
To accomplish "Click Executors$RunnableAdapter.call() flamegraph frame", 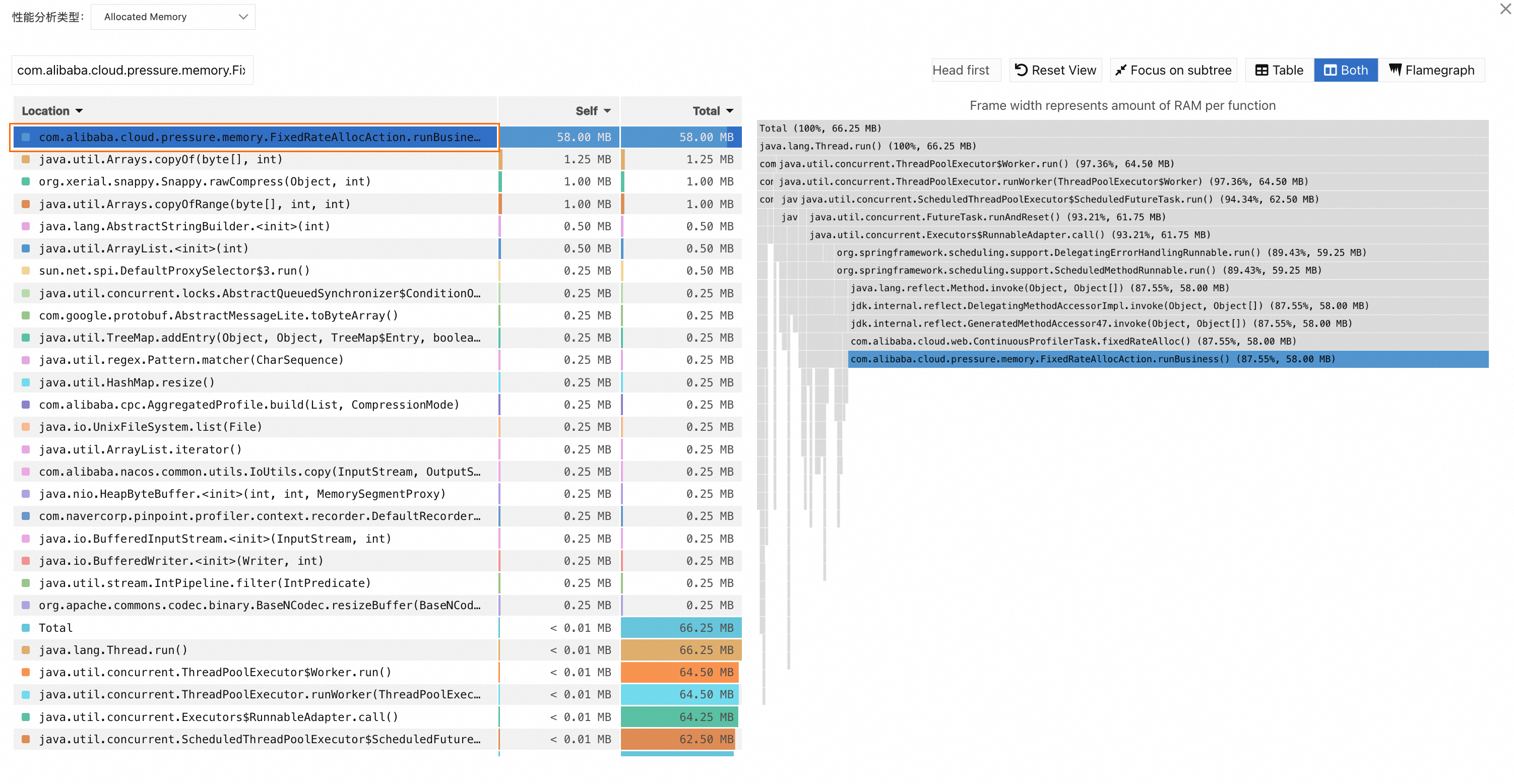I will (x=1148, y=235).
